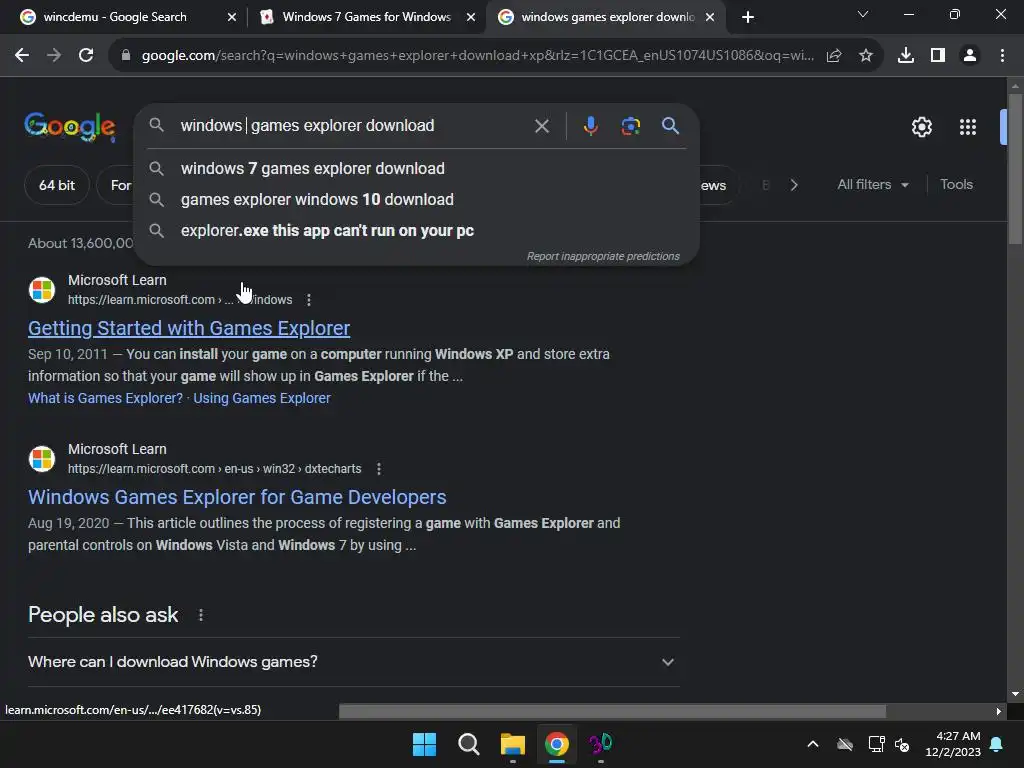Toggle Chrome side panel
Image resolution: width=1024 pixels, height=768 pixels.
pos(938,56)
